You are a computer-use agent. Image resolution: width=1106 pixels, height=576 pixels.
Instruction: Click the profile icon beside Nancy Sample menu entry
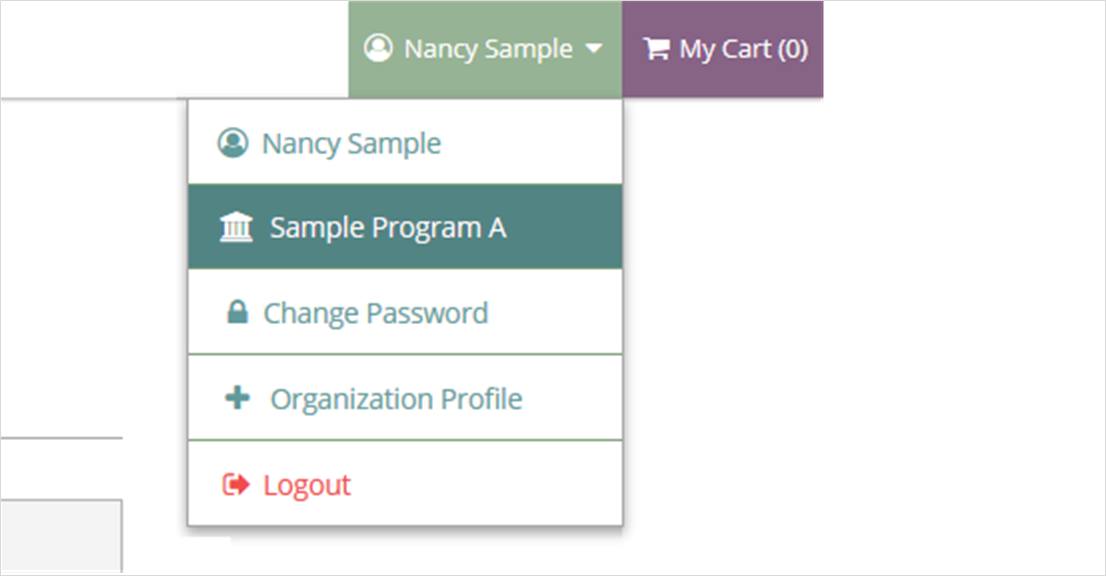(233, 142)
